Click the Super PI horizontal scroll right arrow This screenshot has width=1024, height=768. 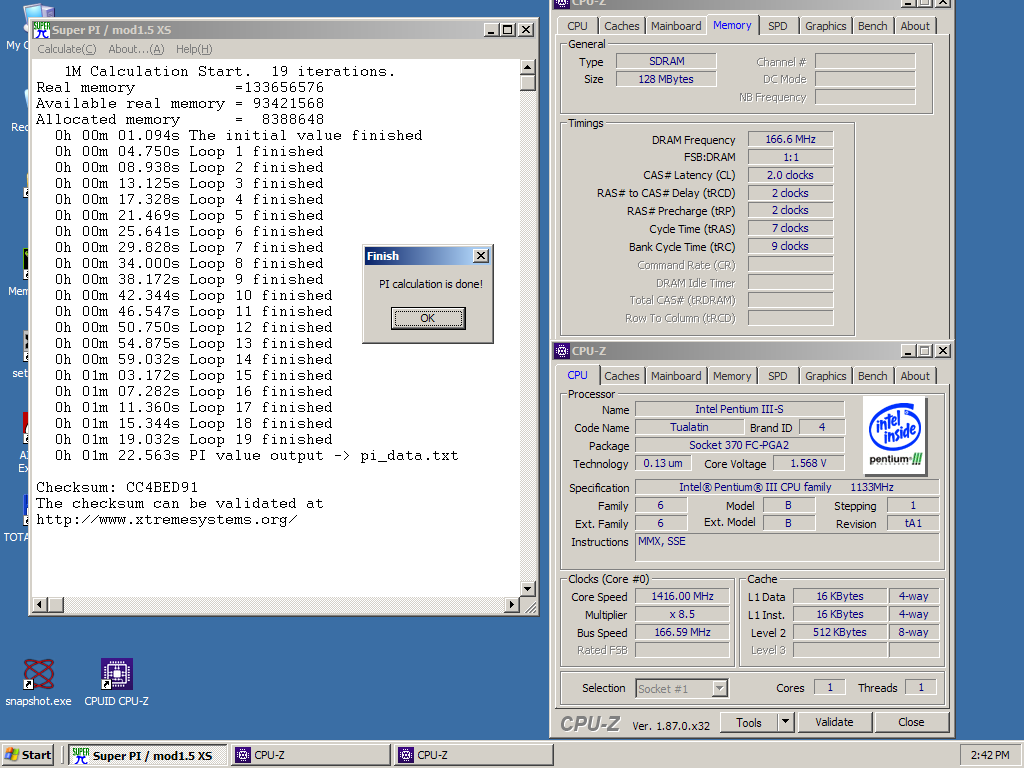coord(512,605)
